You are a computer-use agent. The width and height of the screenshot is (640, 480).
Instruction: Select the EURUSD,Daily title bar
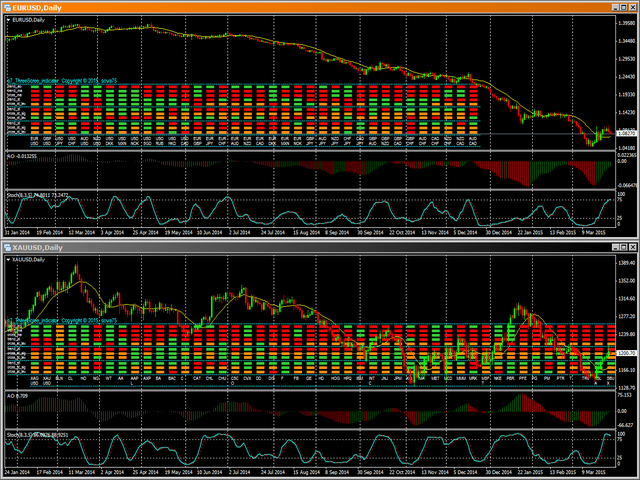click(x=300, y=6)
